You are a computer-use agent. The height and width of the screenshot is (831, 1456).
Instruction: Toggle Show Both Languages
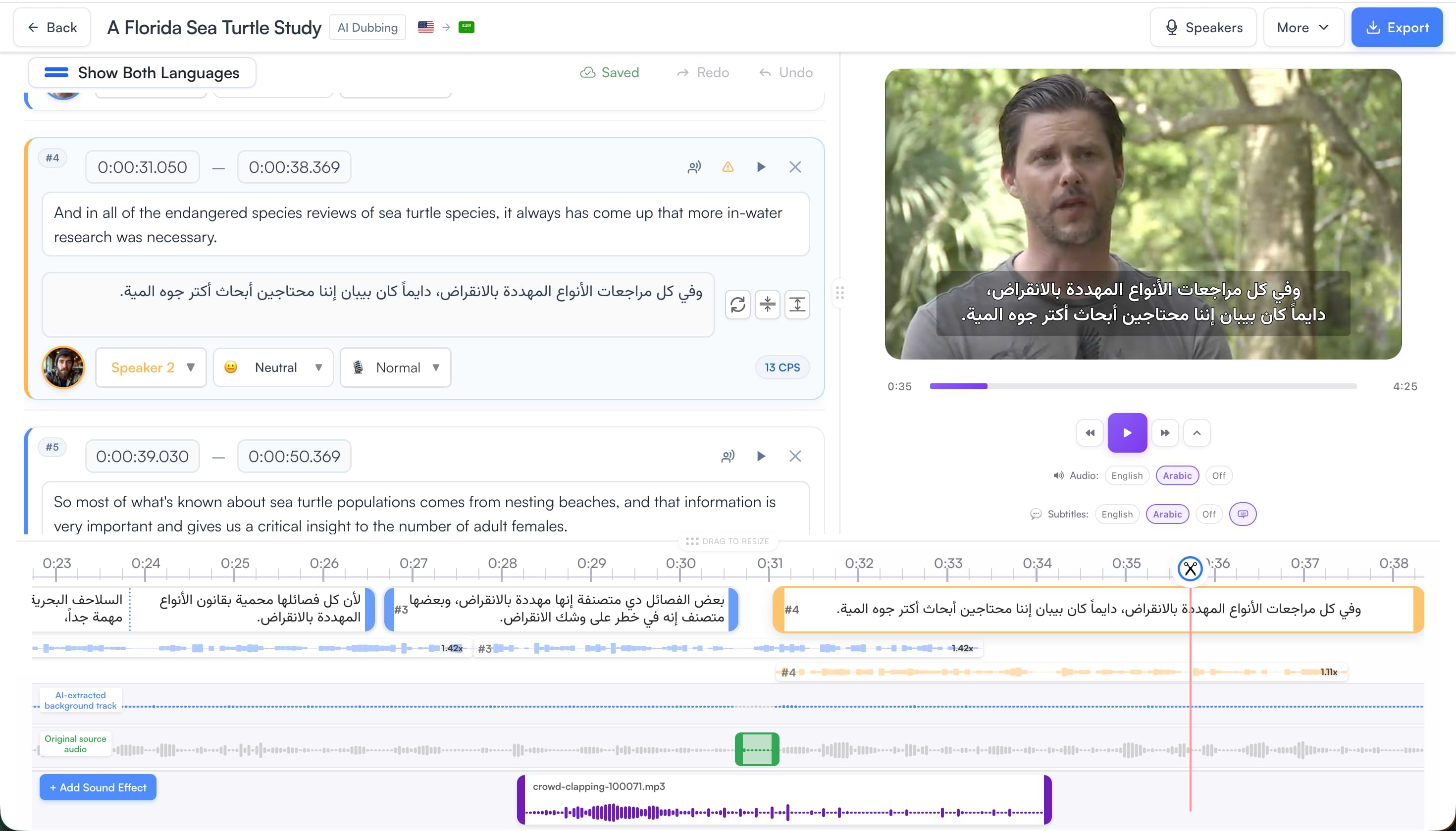point(142,73)
